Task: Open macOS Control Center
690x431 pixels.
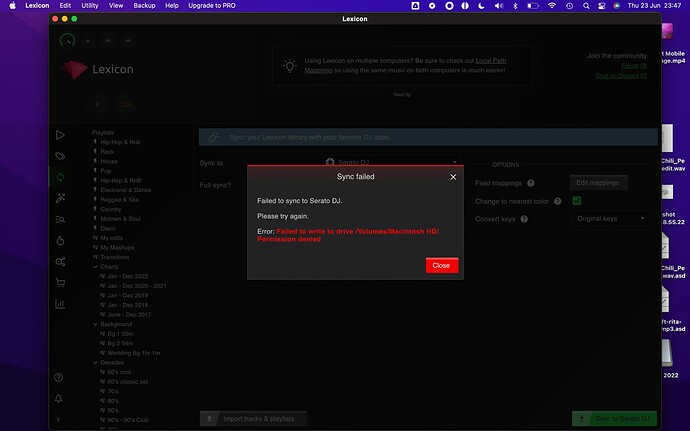Action: pyautogui.click(x=602, y=6)
